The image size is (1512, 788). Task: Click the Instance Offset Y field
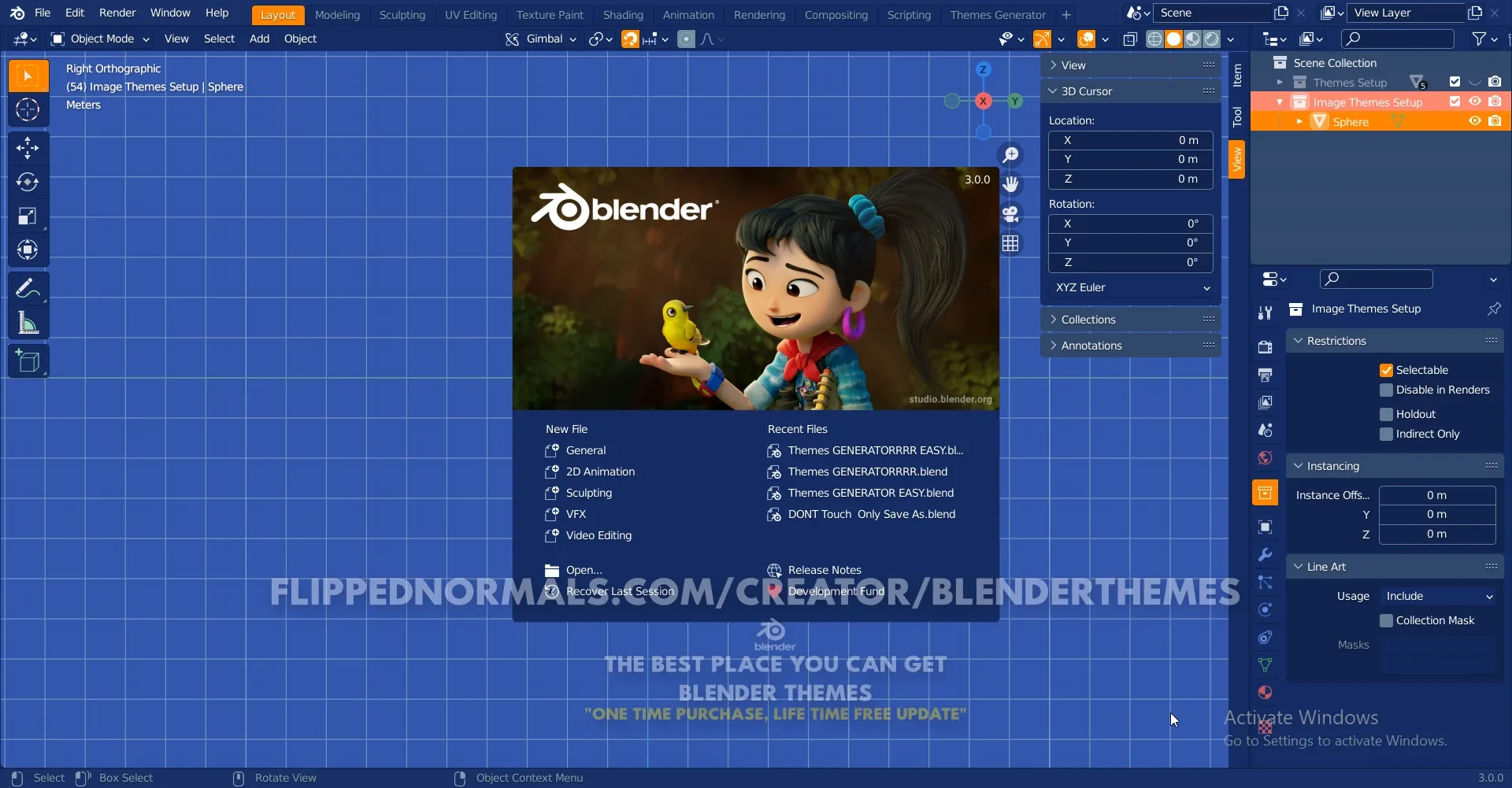[1436, 514]
